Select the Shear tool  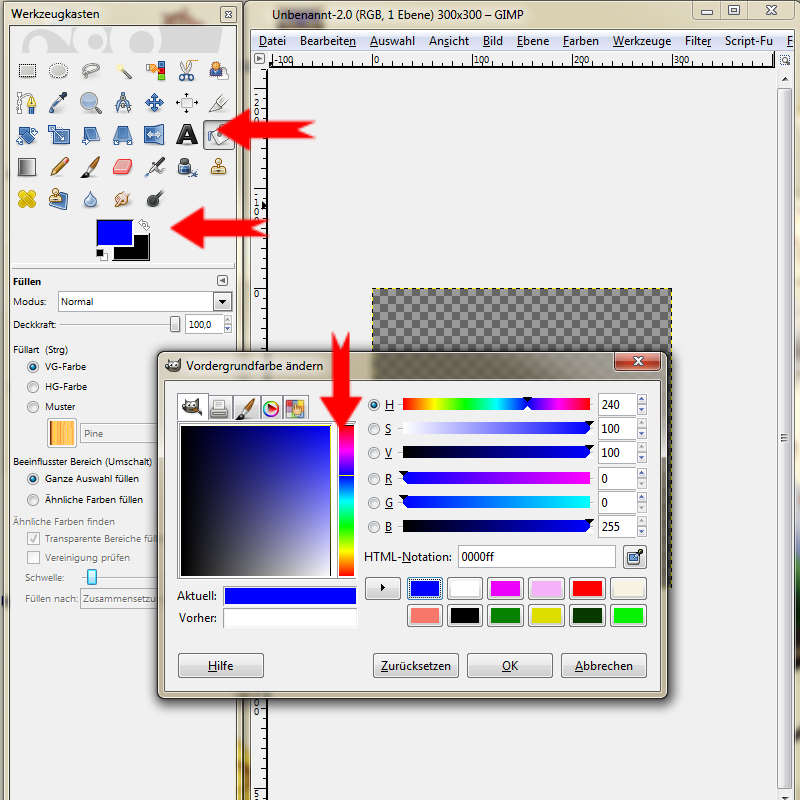pos(91,135)
